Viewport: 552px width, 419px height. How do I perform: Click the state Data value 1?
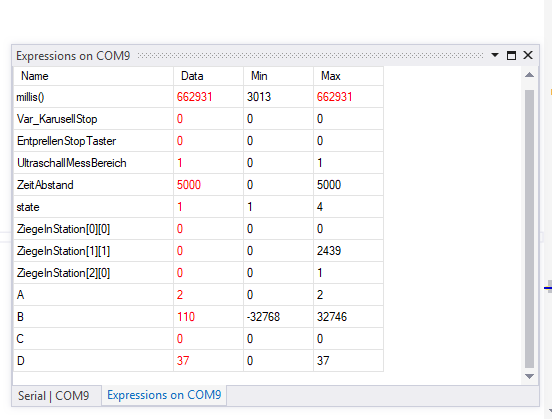click(180, 207)
